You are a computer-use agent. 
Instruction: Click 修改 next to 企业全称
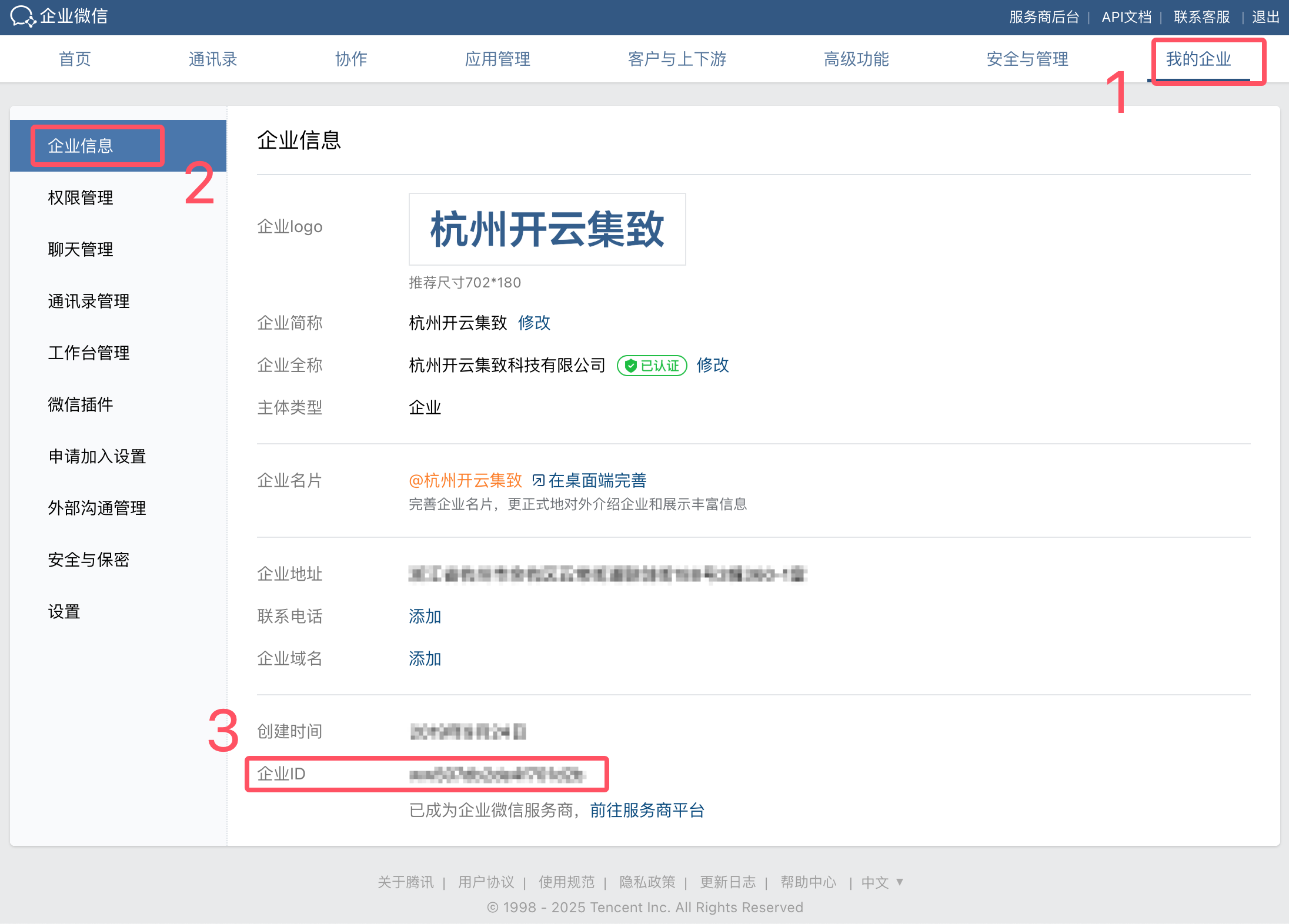point(713,365)
